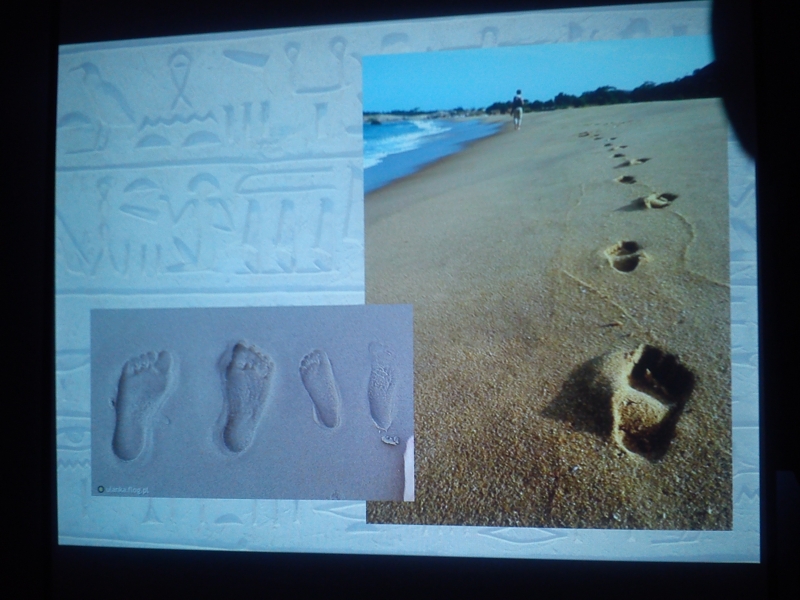
Task: Click the middle footprint in the beach trail
Action: (626, 256)
